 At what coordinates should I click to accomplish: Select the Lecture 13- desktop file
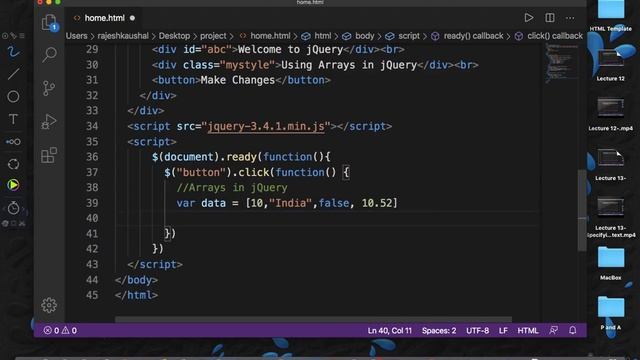click(611, 164)
